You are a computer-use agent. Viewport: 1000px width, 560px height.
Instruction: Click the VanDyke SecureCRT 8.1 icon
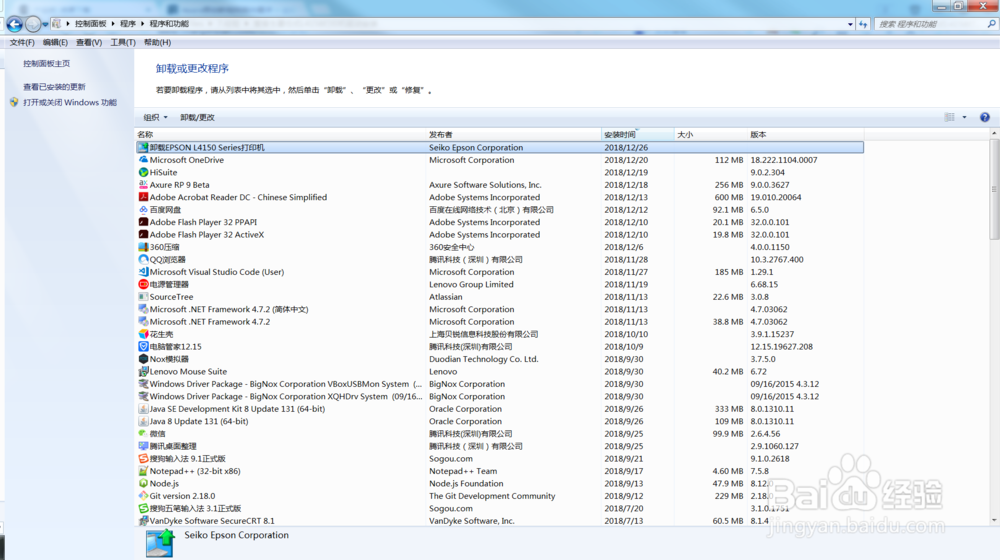coord(143,521)
